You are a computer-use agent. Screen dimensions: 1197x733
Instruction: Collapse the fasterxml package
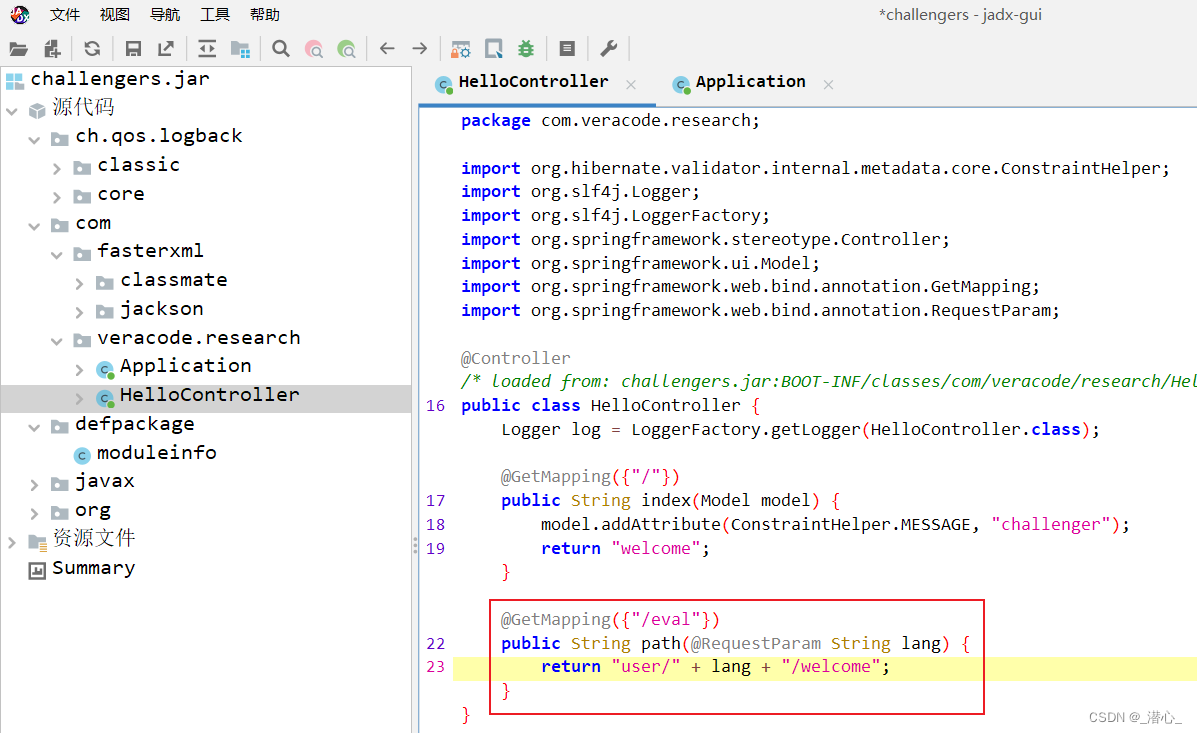point(57,255)
